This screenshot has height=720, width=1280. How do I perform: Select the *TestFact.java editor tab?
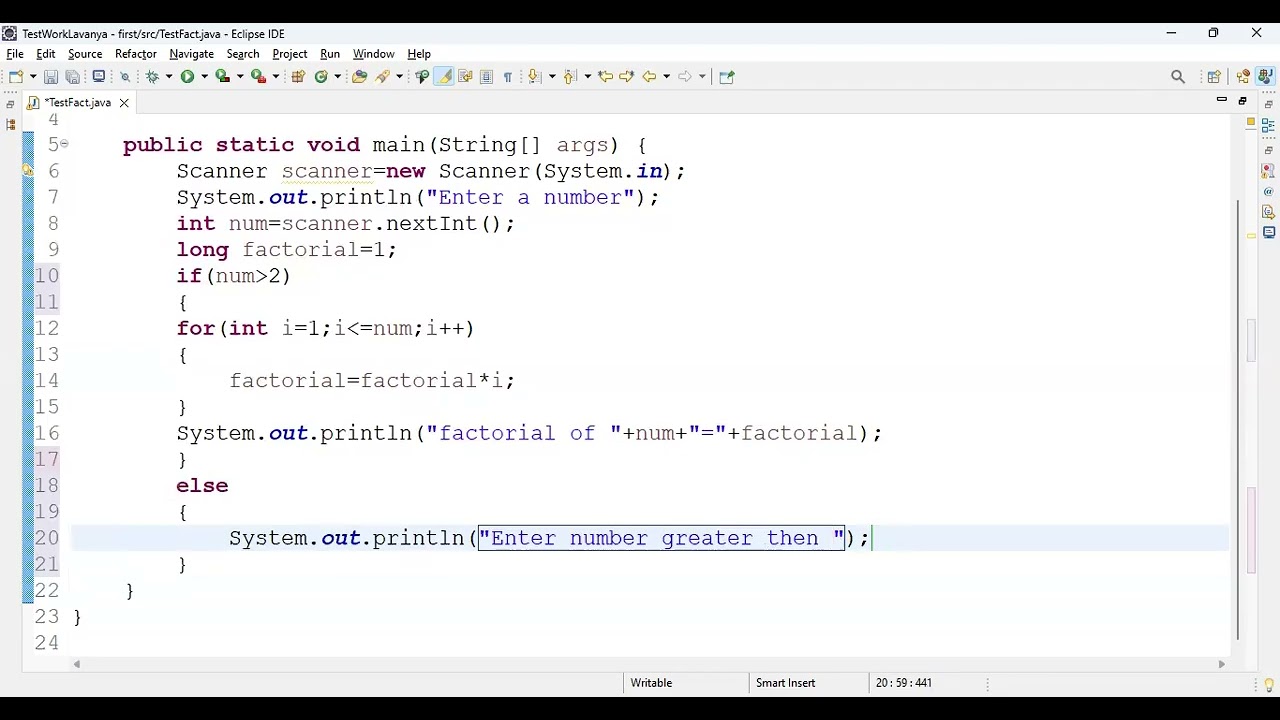[x=77, y=103]
